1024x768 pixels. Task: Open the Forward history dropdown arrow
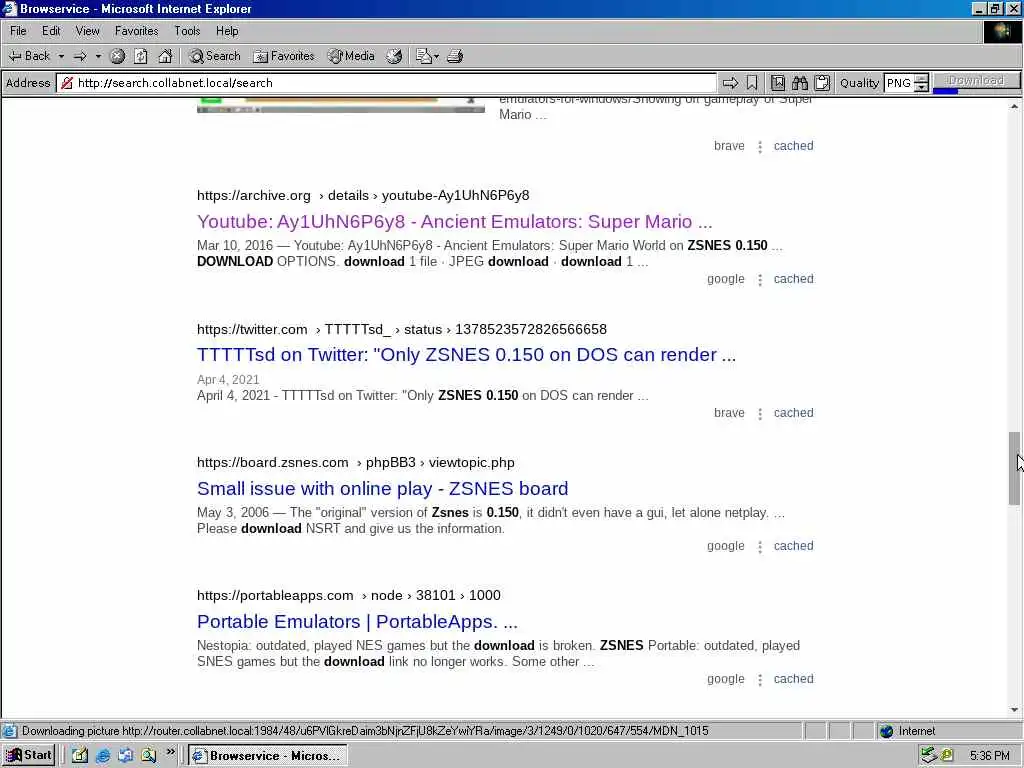(98, 56)
